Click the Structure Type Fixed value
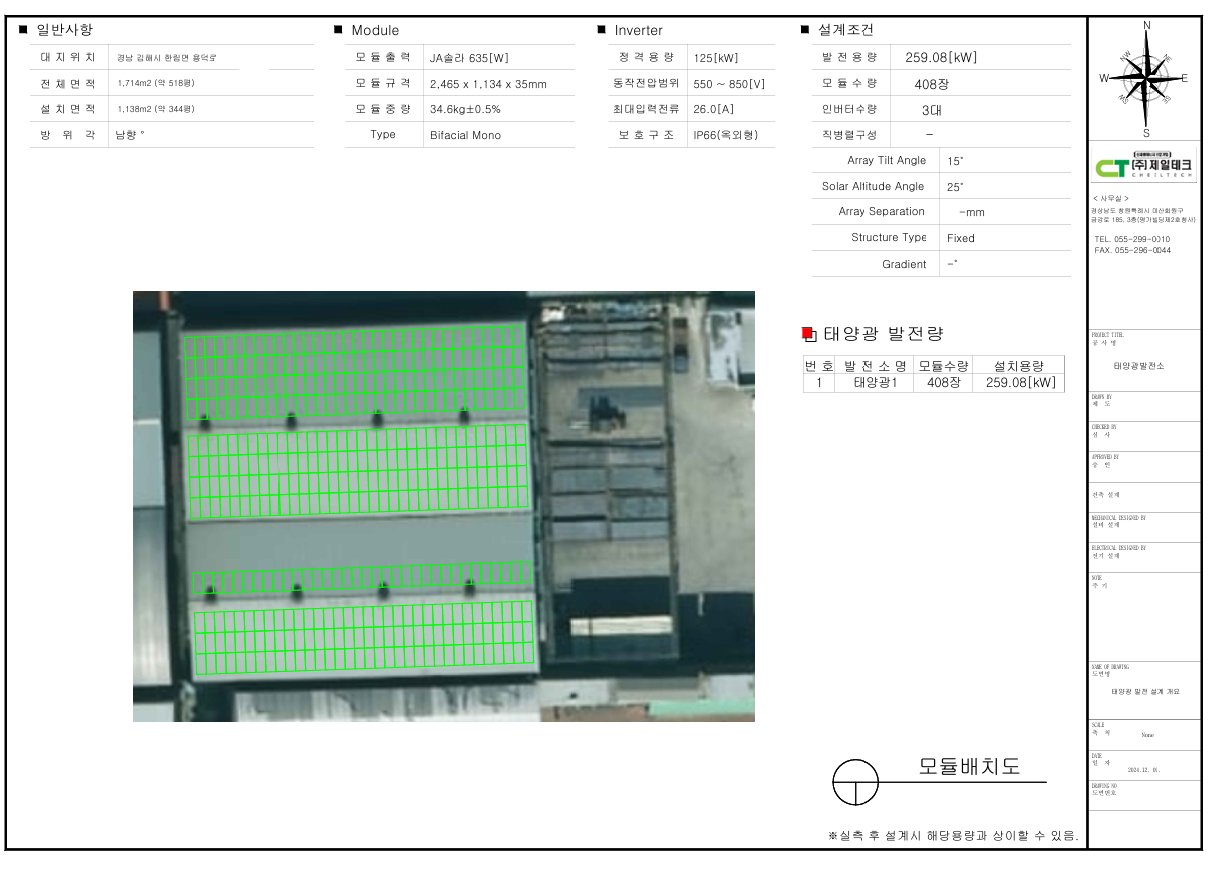 960,238
